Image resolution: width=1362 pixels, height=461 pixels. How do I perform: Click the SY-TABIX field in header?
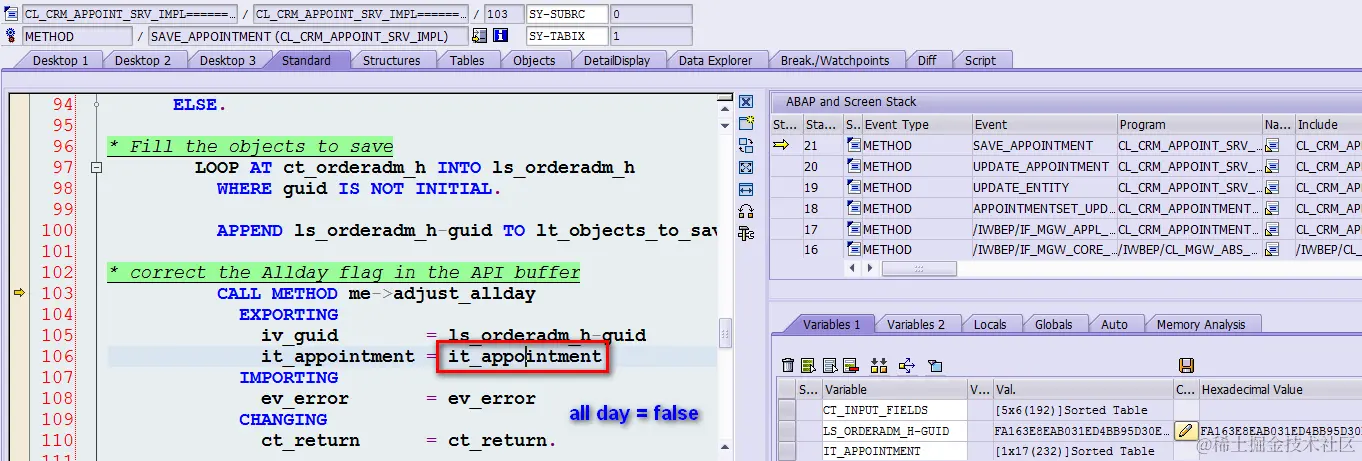click(567, 36)
